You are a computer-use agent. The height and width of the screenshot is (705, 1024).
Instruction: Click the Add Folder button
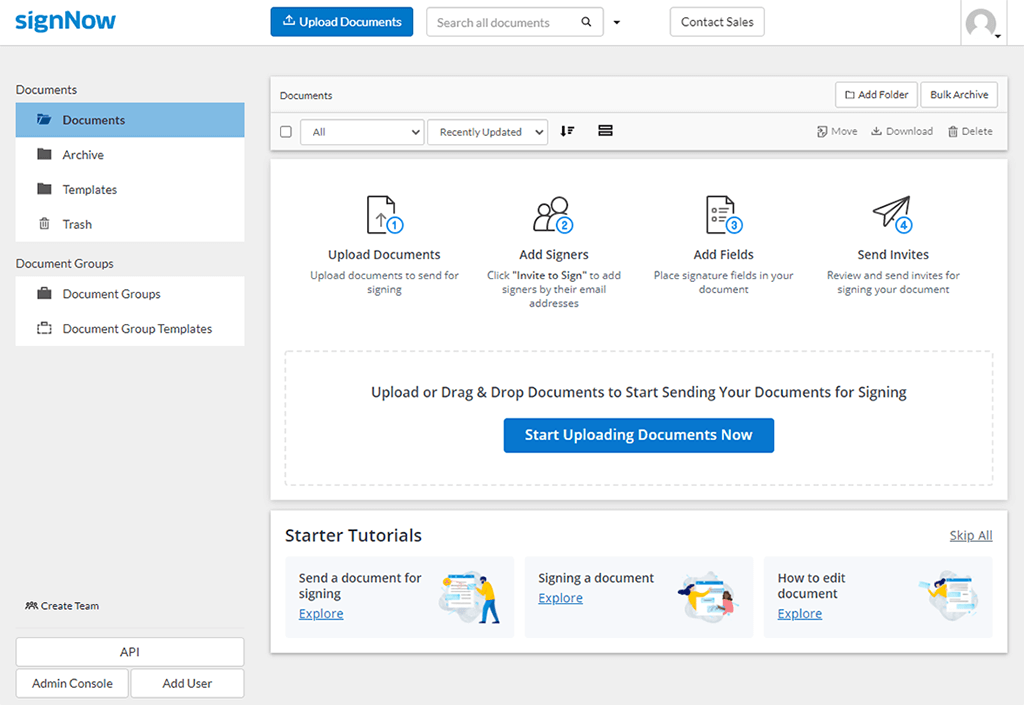pyautogui.click(x=876, y=95)
